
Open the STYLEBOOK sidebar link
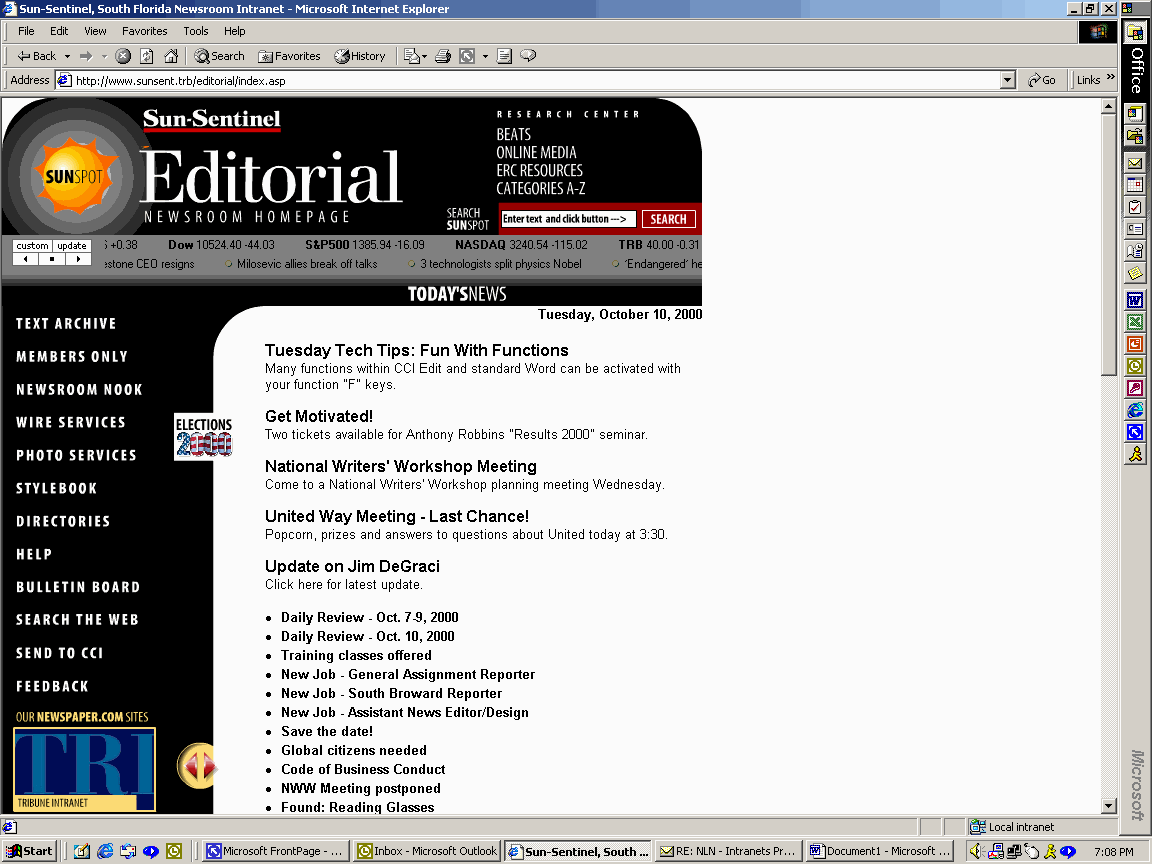tap(57, 489)
